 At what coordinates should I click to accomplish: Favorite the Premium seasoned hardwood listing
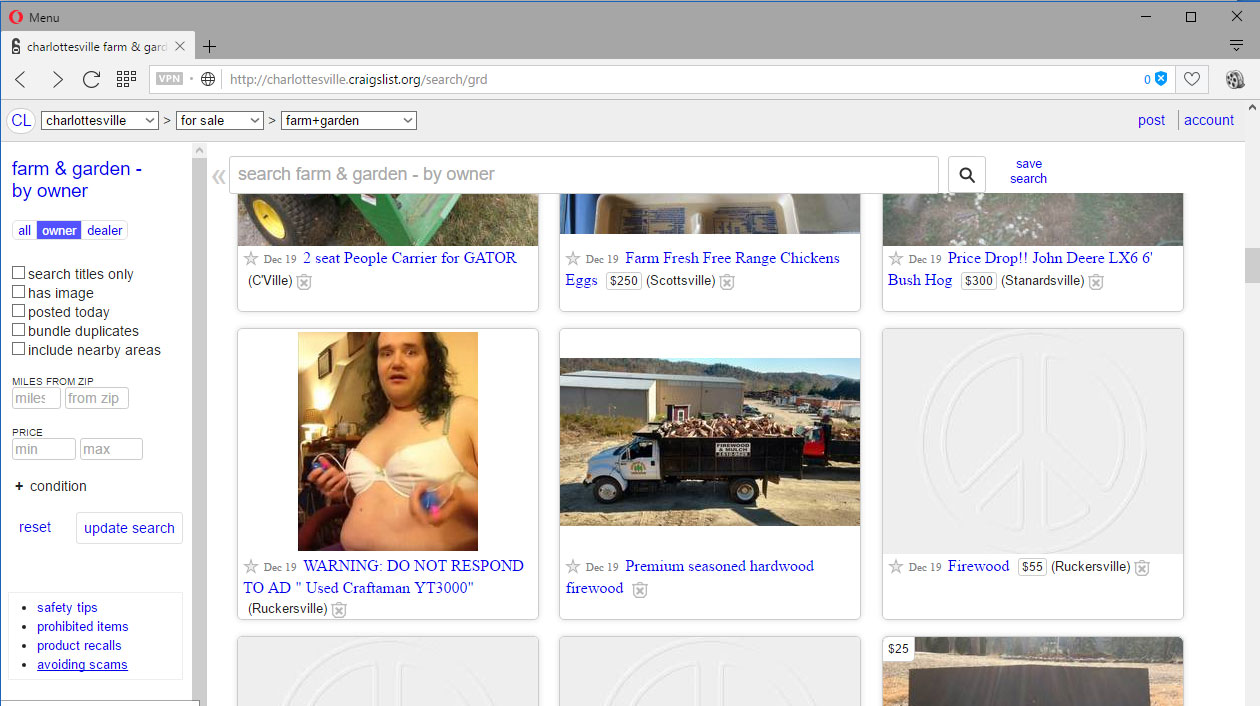pos(573,566)
